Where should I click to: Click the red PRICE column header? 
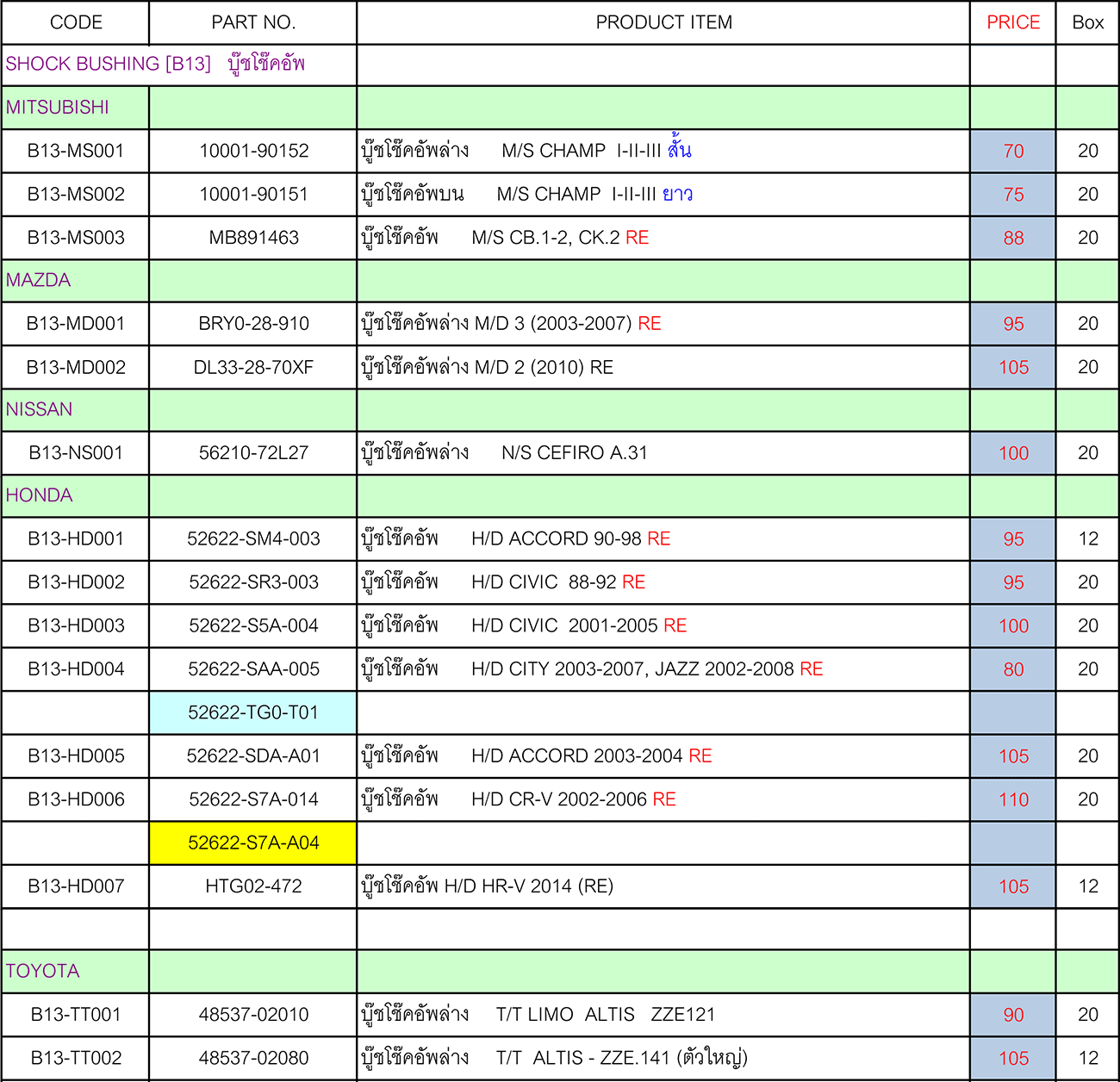pyautogui.click(x=1013, y=22)
